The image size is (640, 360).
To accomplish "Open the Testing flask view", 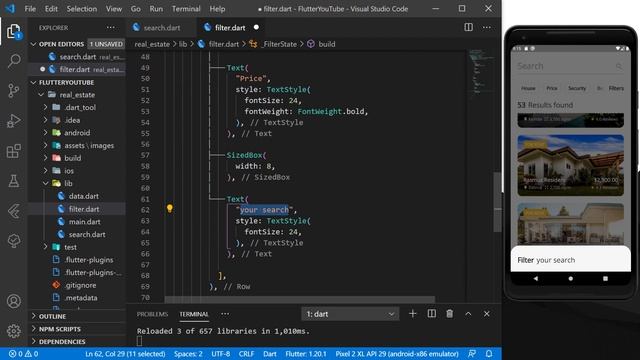I will point(14,181).
